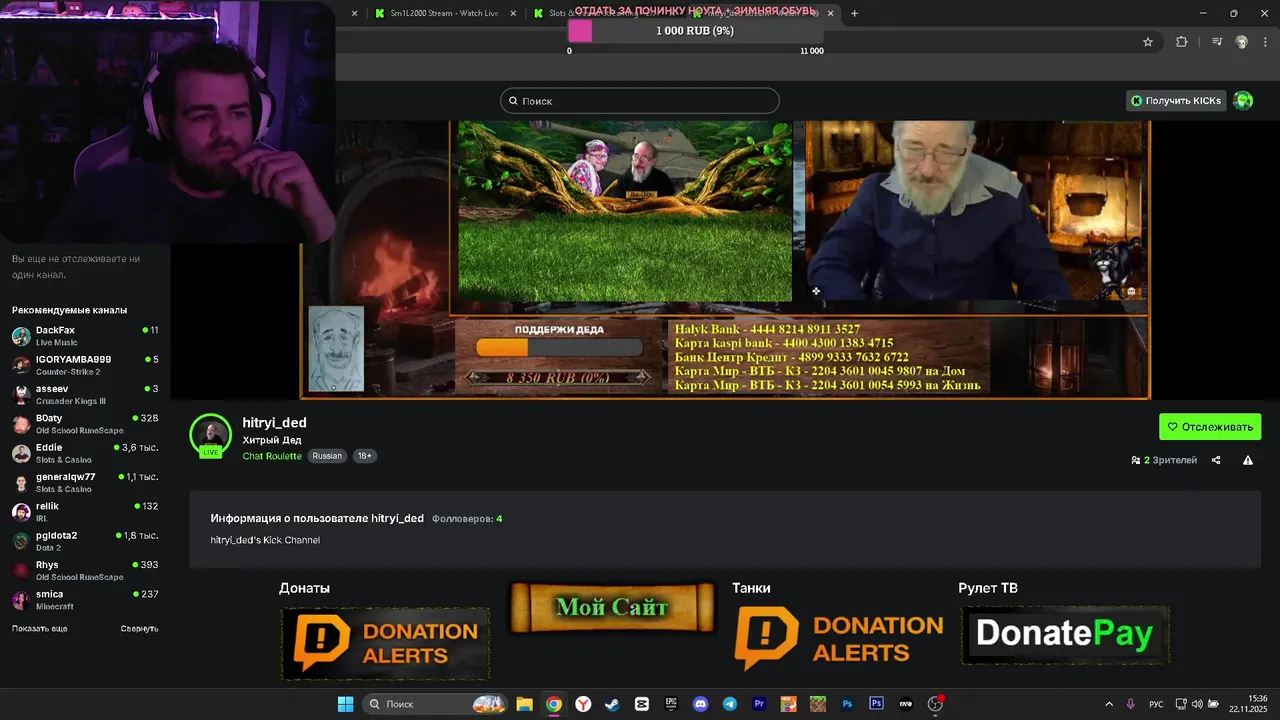Open Yandex Browser from taskbar
Screen dimensions: 1280x720
pyautogui.click(x=582, y=704)
